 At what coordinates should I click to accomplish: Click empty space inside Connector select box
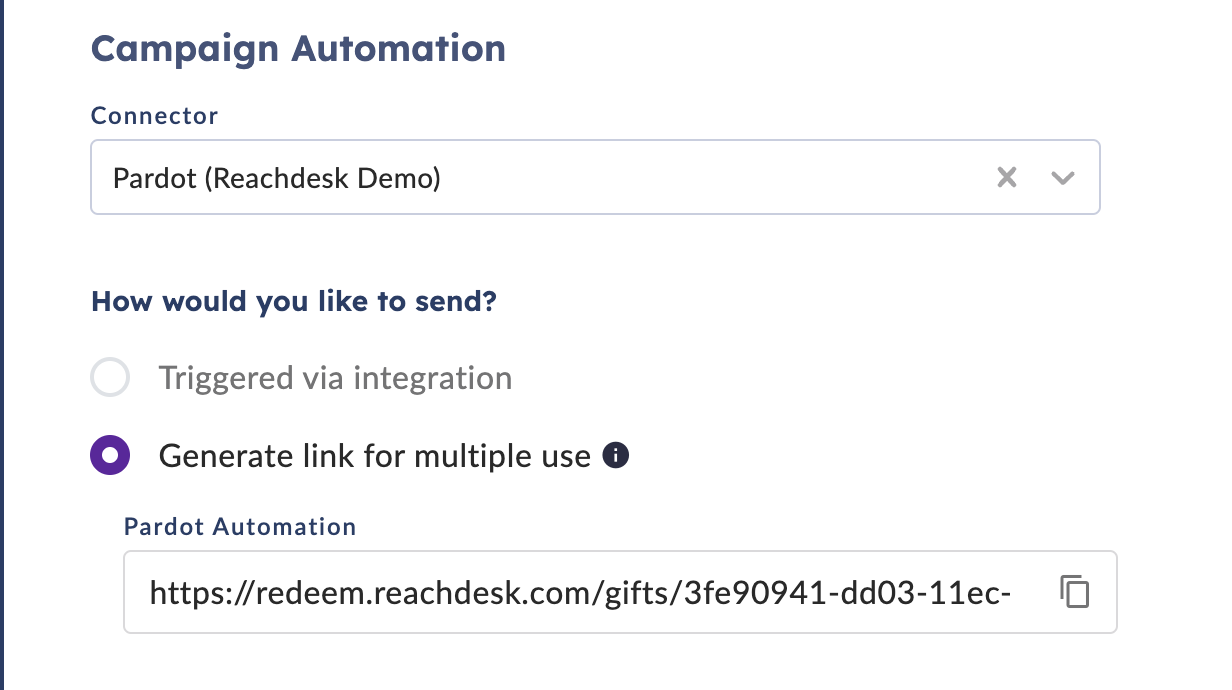(x=715, y=178)
